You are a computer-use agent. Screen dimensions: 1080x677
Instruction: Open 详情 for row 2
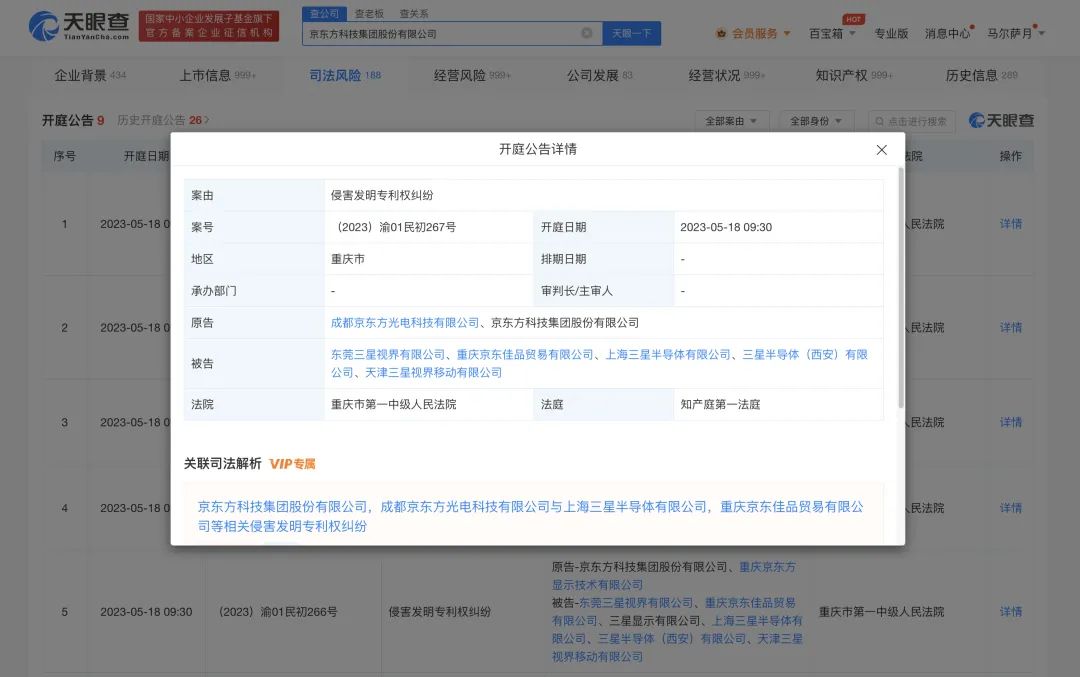click(x=1010, y=328)
